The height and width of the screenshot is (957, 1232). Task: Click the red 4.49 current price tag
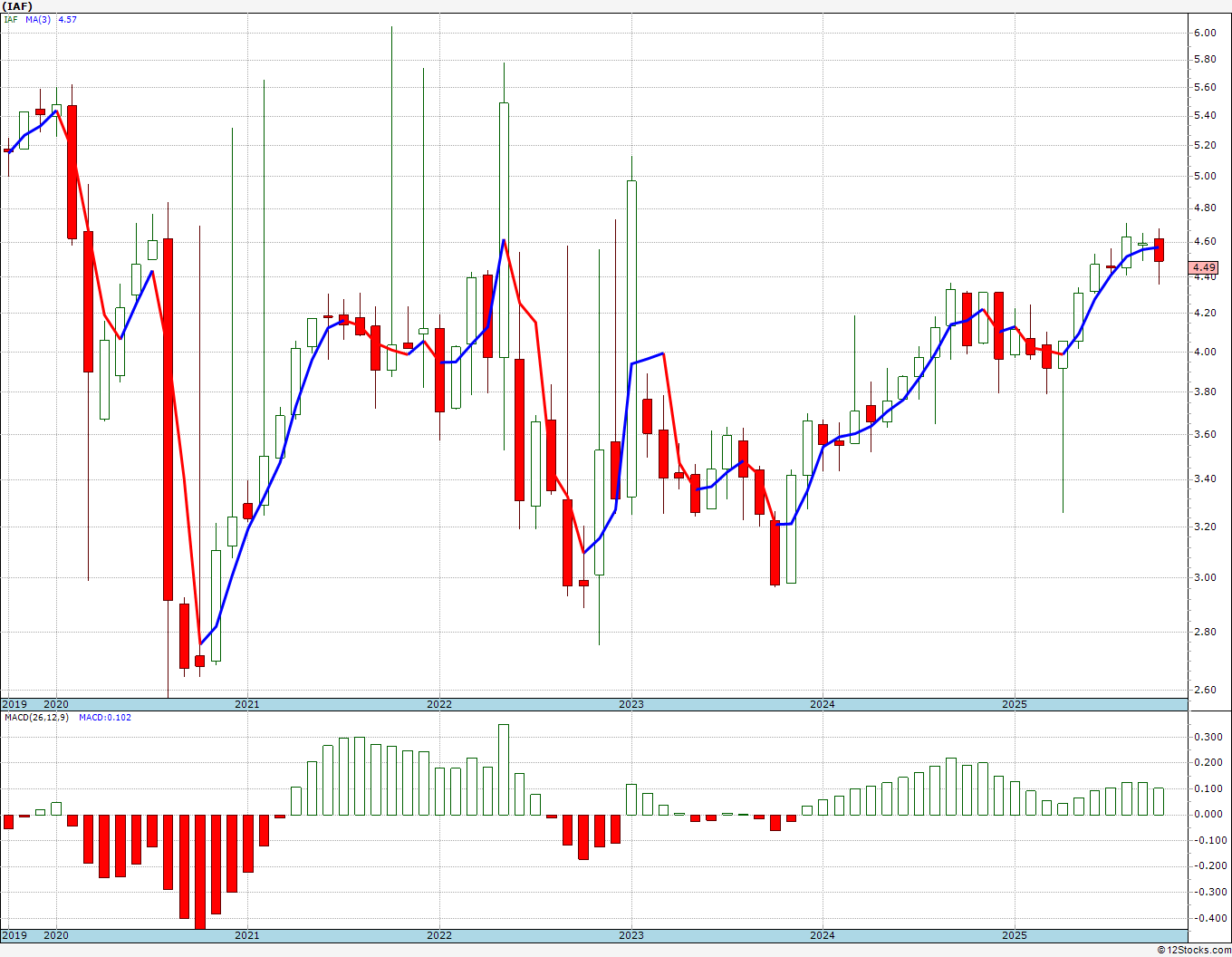tap(1204, 267)
